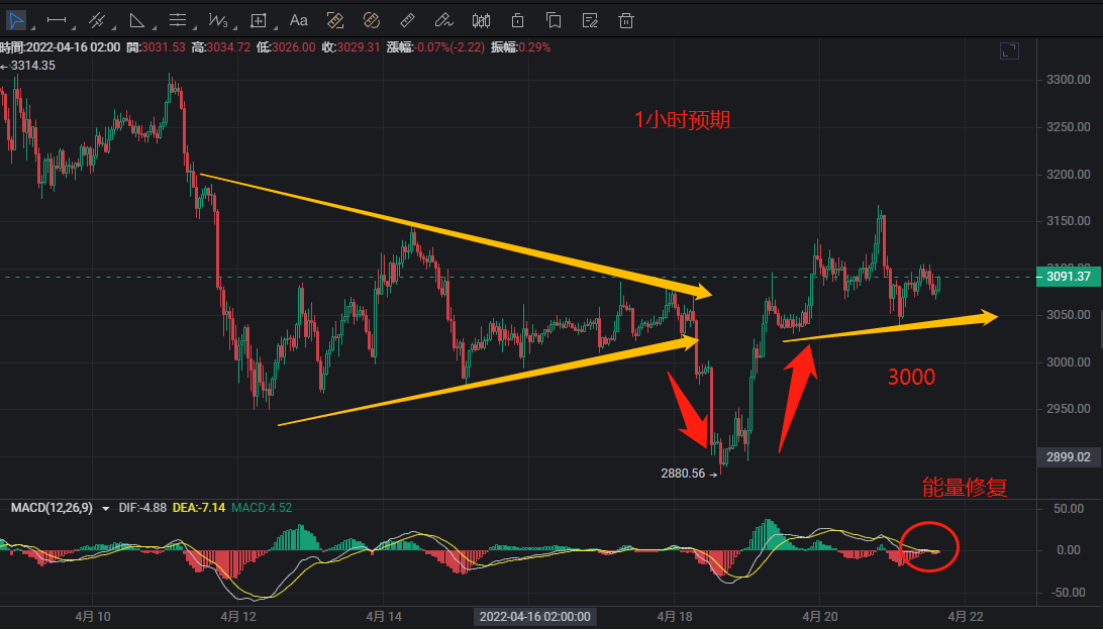
Task: Click the time label 2022-04-16 02:00:00
Action: (x=535, y=617)
